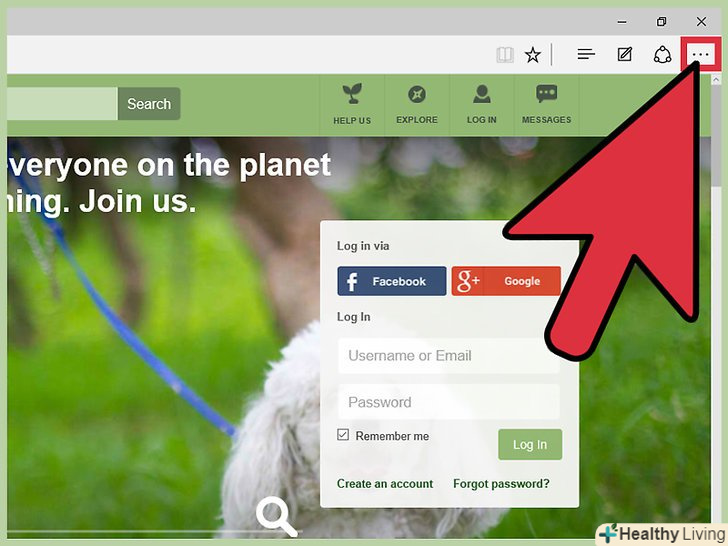Click the scrollbar up arrow
Viewport: 728px width, 546px height.
[716, 80]
